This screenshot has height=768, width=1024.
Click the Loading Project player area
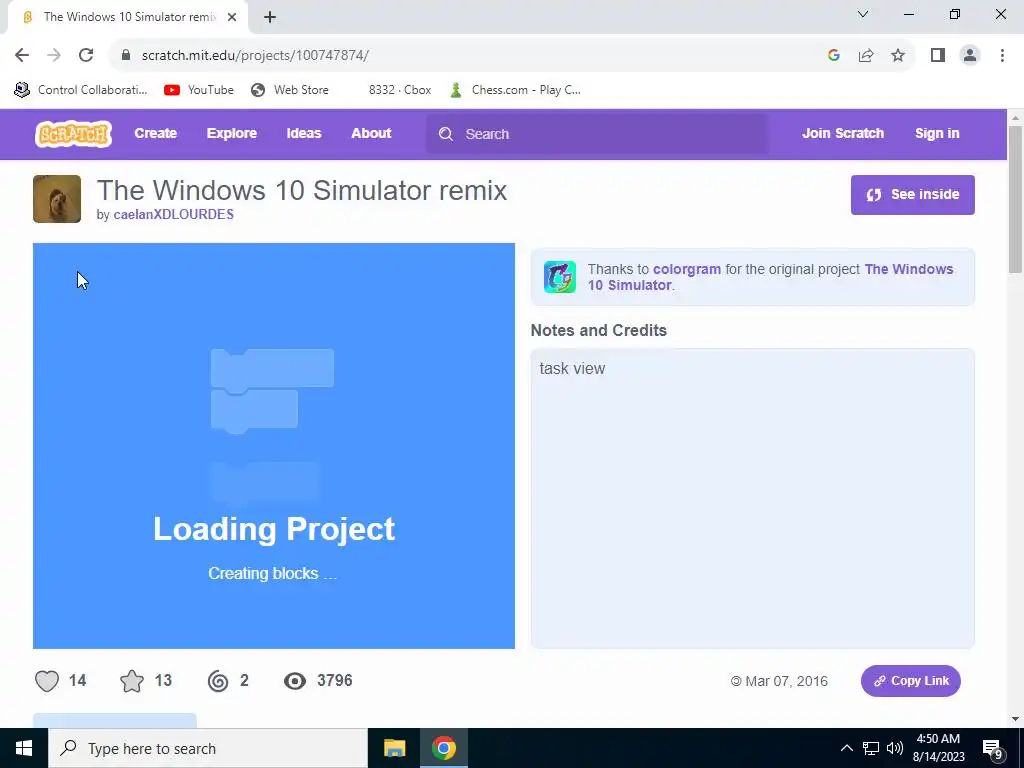point(274,446)
